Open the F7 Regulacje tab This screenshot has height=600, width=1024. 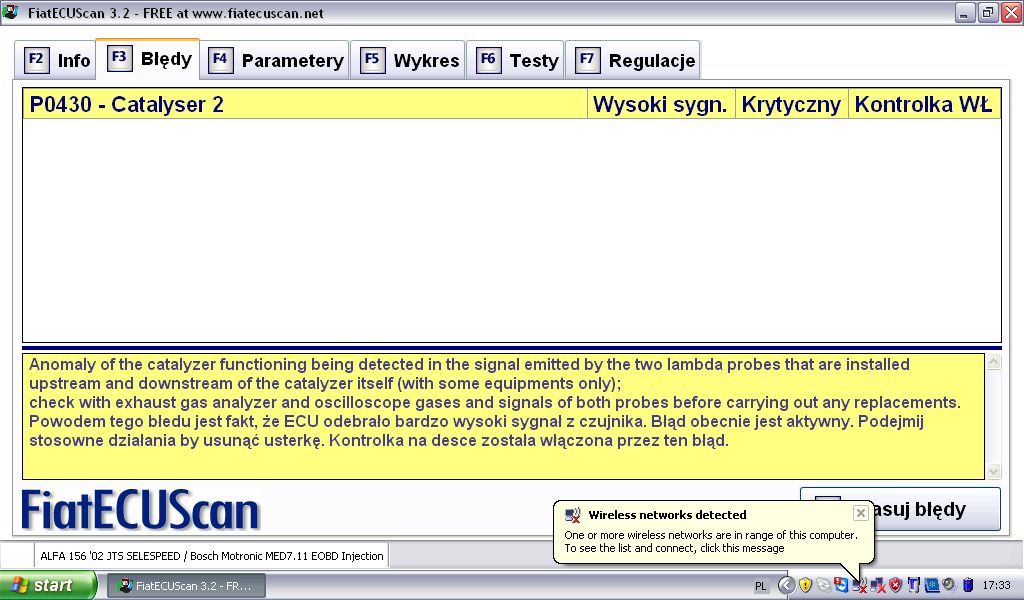pyautogui.click(x=633, y=61)
